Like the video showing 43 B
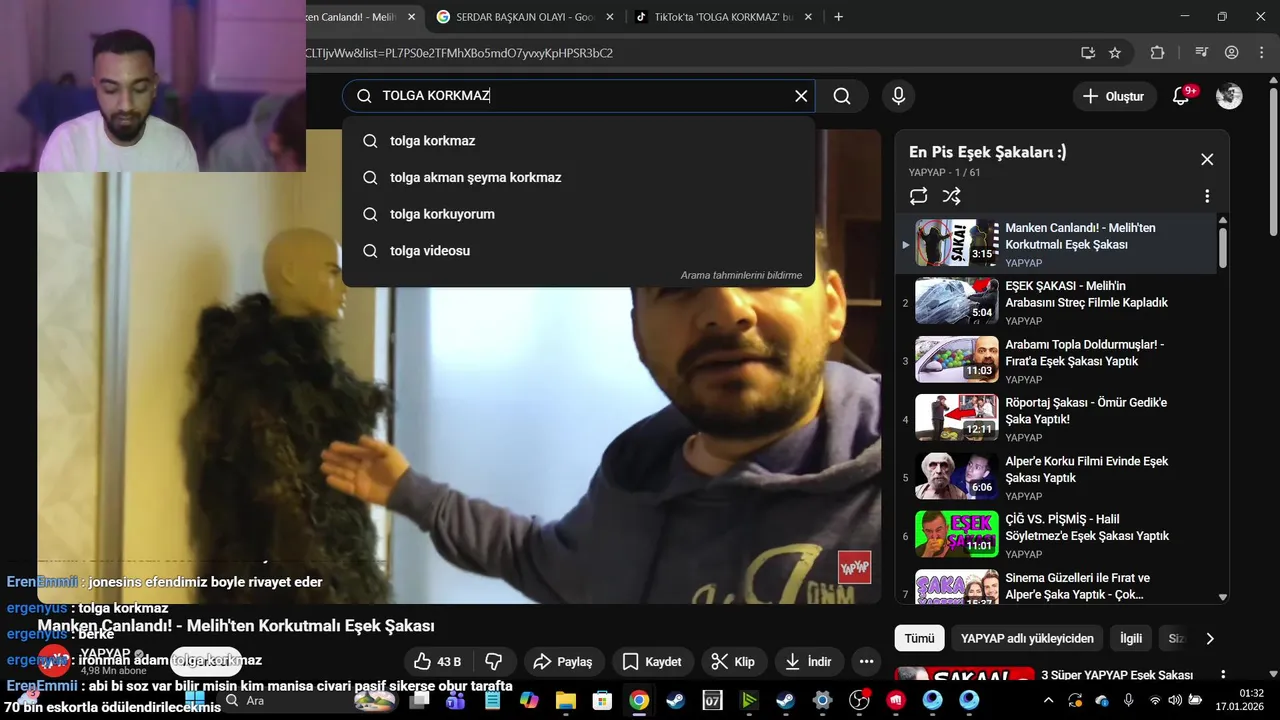 point(437,661)
